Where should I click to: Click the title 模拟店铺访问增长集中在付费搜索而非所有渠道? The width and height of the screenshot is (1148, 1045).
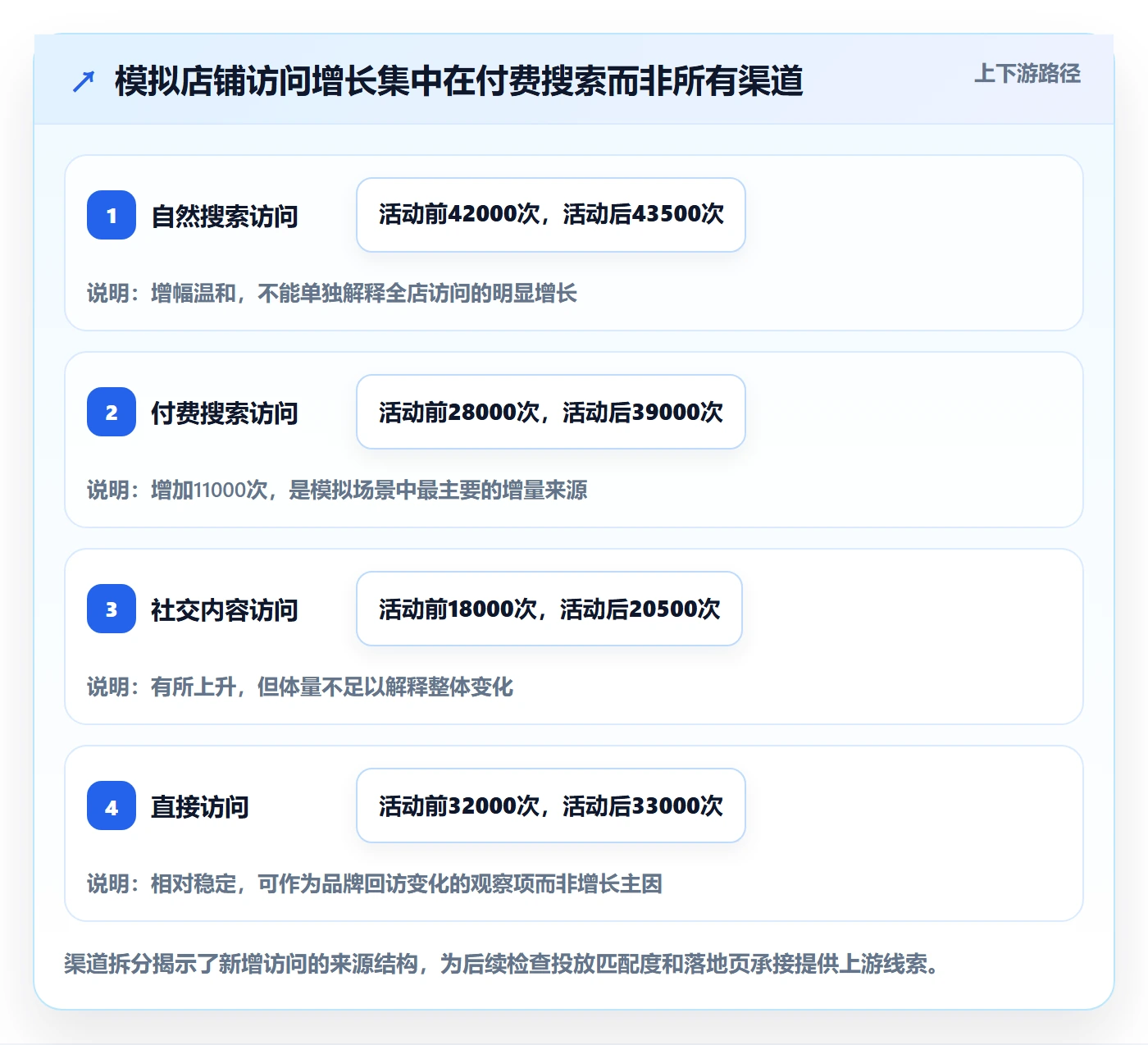[458, 81]
